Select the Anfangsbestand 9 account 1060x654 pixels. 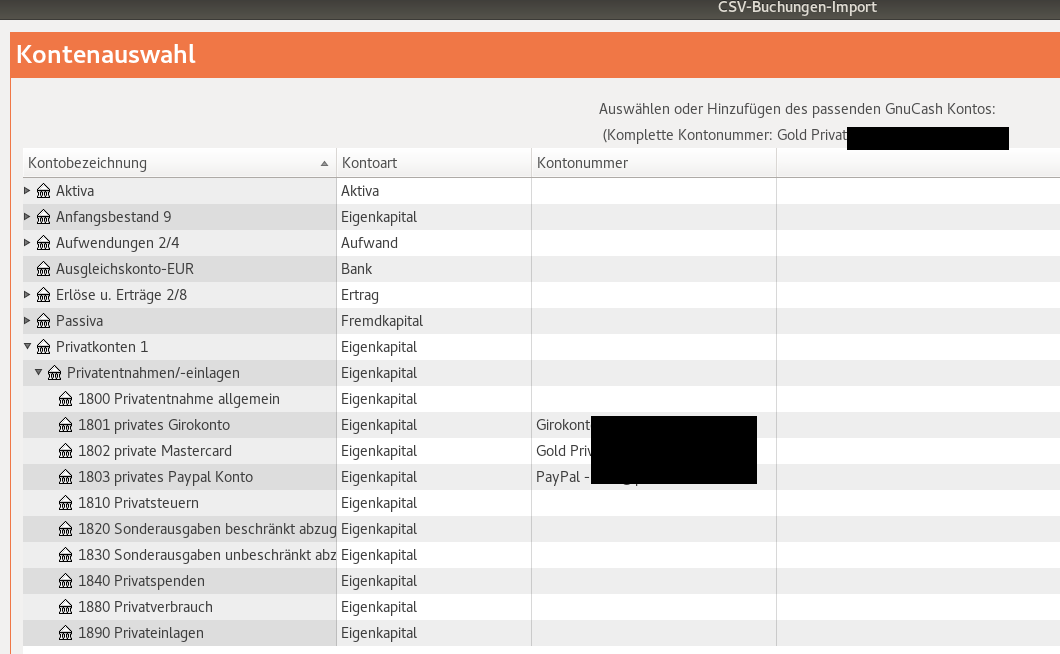pyautogui.click(x=541, y=217)
